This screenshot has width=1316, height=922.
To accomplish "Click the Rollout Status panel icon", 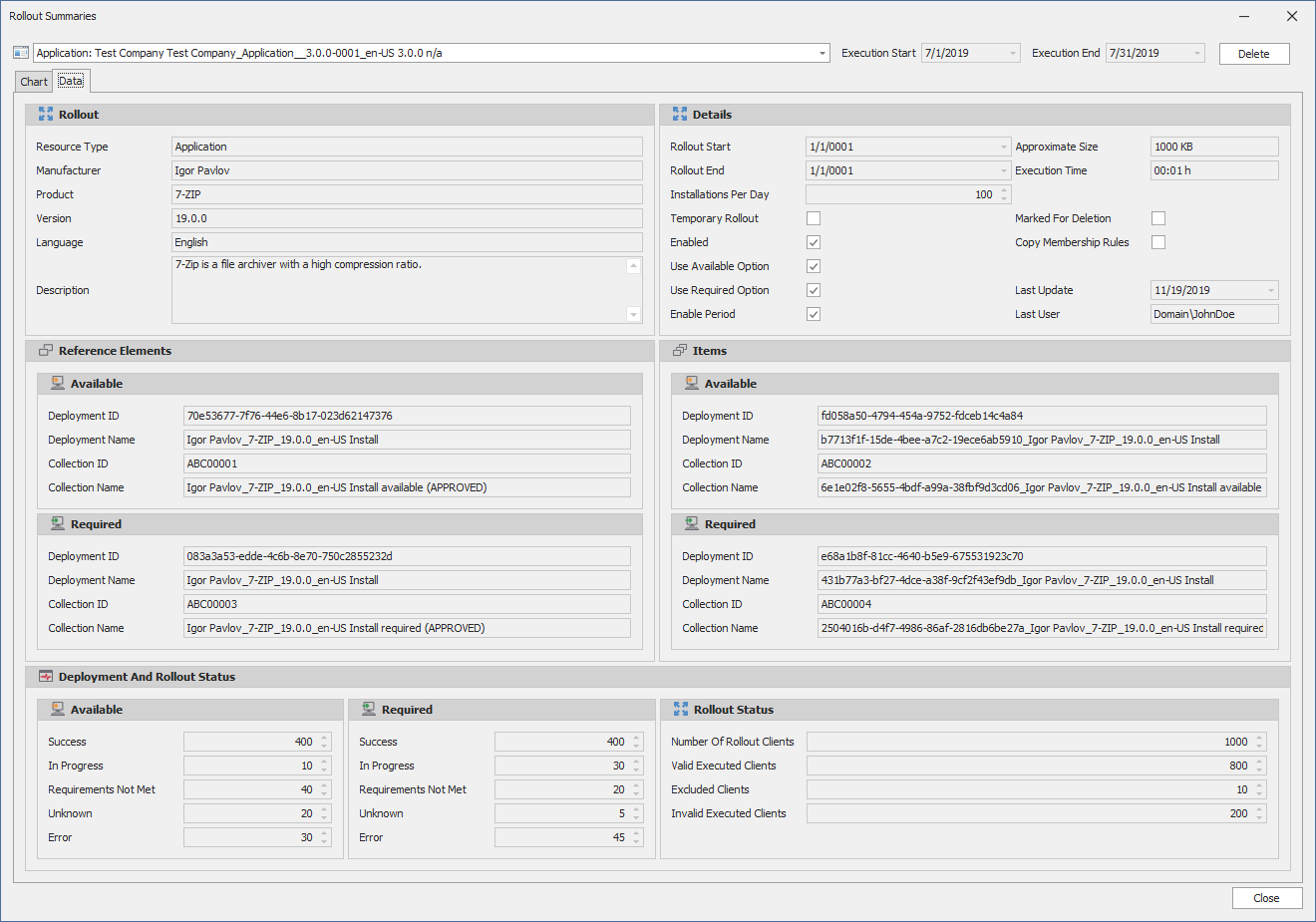I will click(681, 710).
